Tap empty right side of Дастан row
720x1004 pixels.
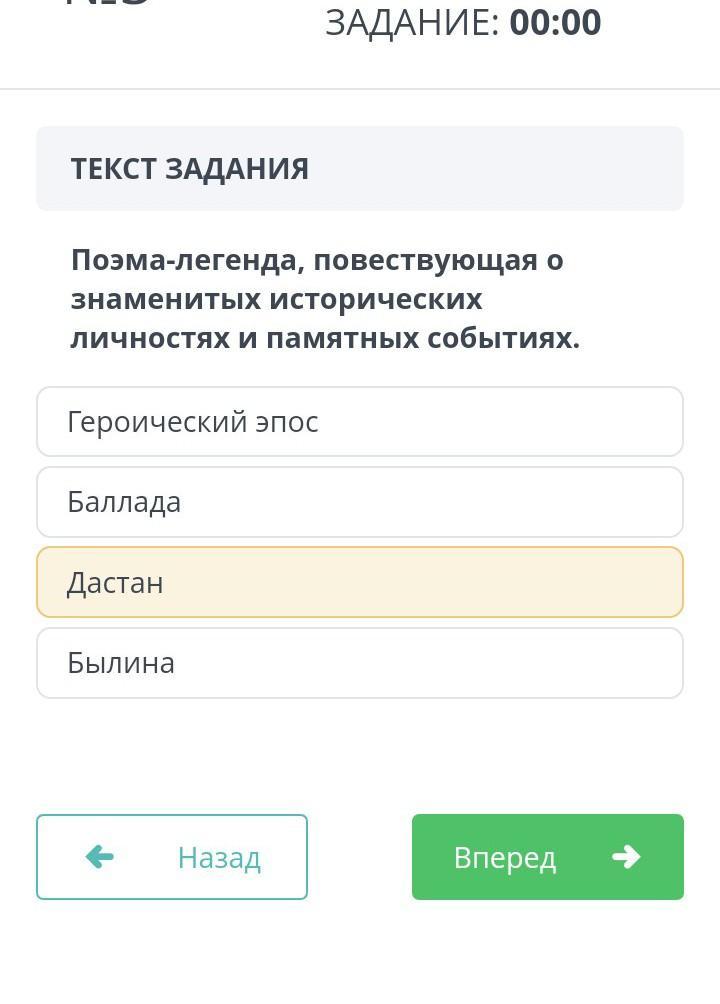click(x=560, y=582)
